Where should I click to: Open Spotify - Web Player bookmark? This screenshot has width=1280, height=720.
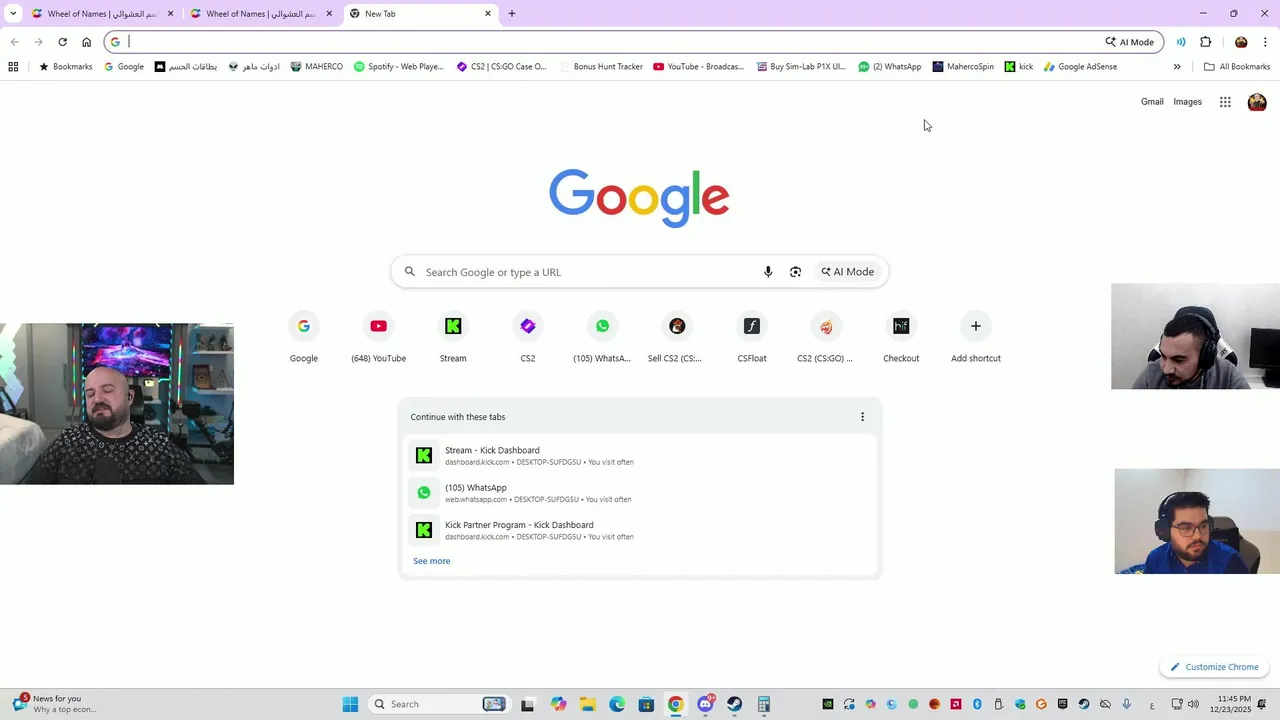tap(398, 67)
